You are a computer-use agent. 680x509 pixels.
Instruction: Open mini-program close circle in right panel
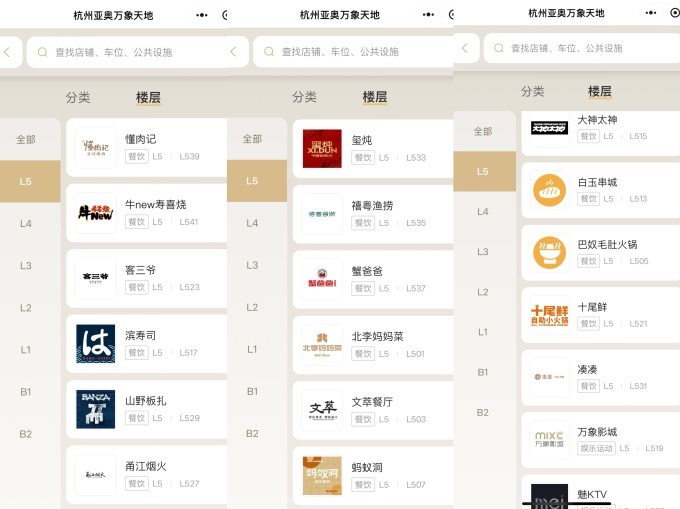pyautogui.click(x=675, y=13)
